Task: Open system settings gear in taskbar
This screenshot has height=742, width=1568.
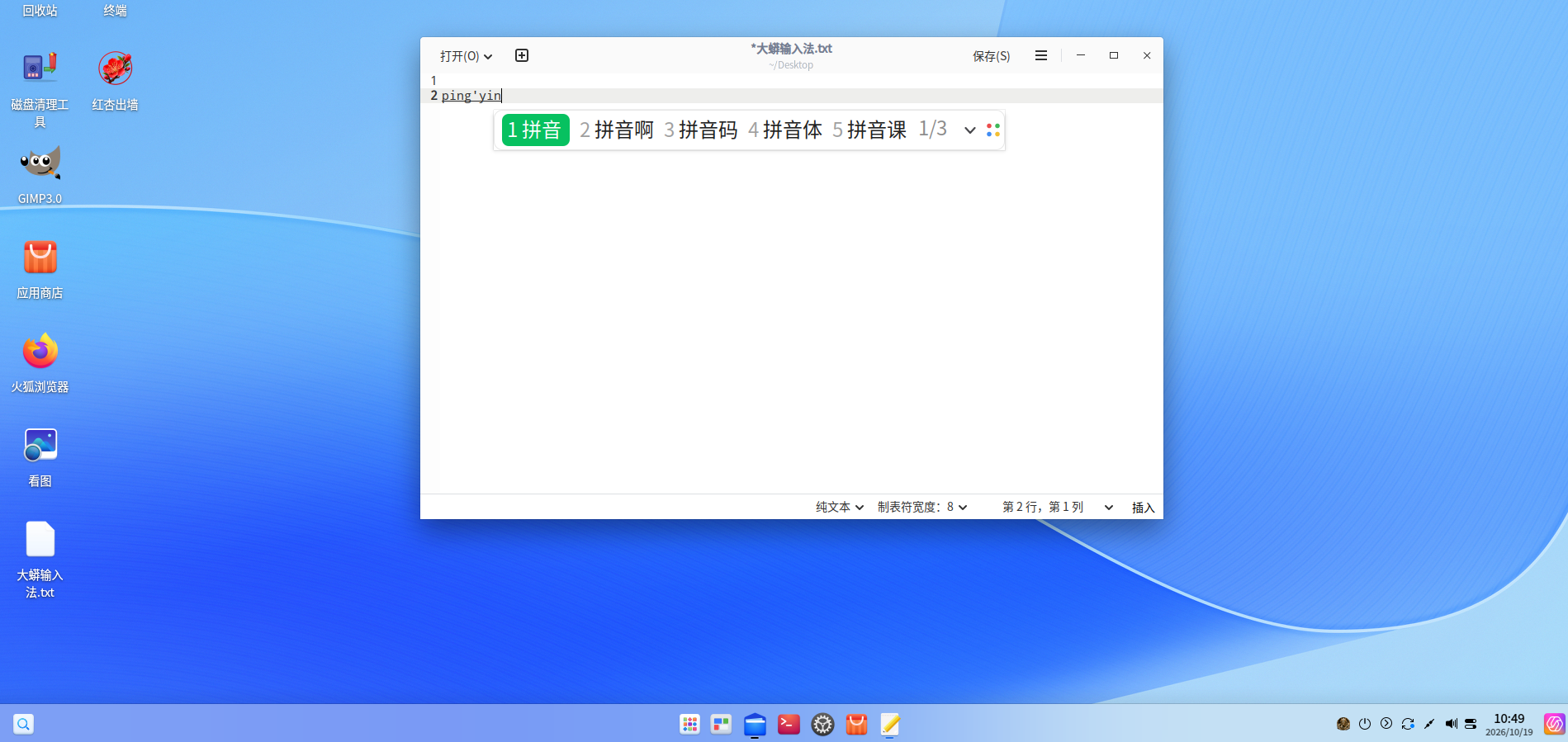Action: [822, 724]
